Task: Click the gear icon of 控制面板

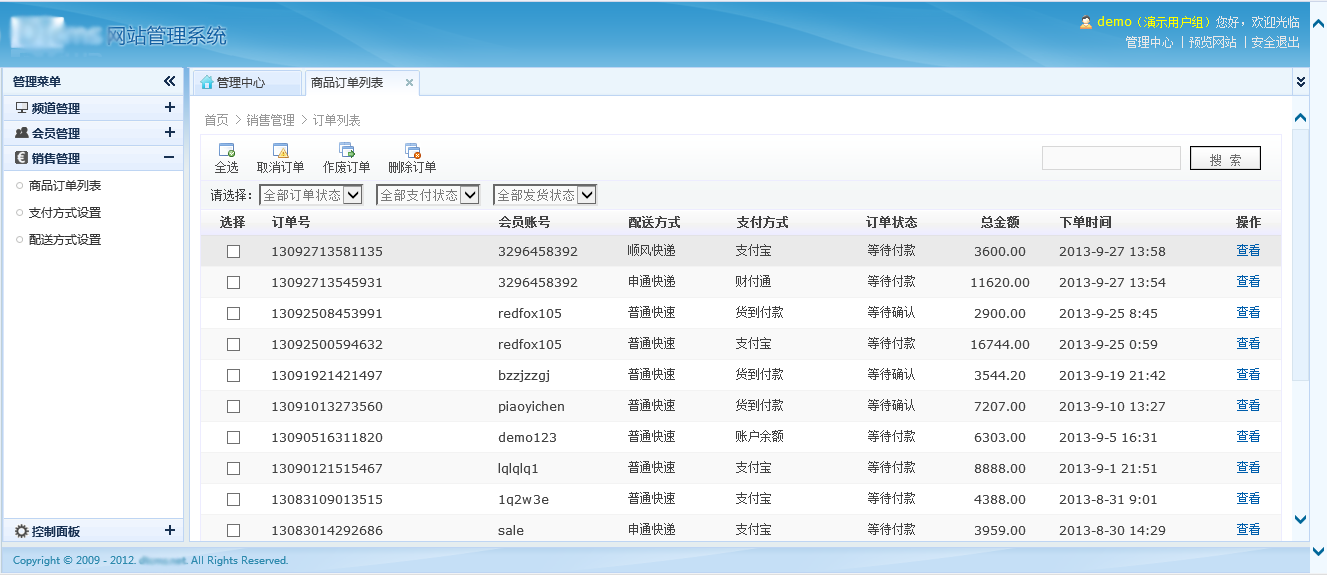Action: pyautogui.click(x=22, y=532)
